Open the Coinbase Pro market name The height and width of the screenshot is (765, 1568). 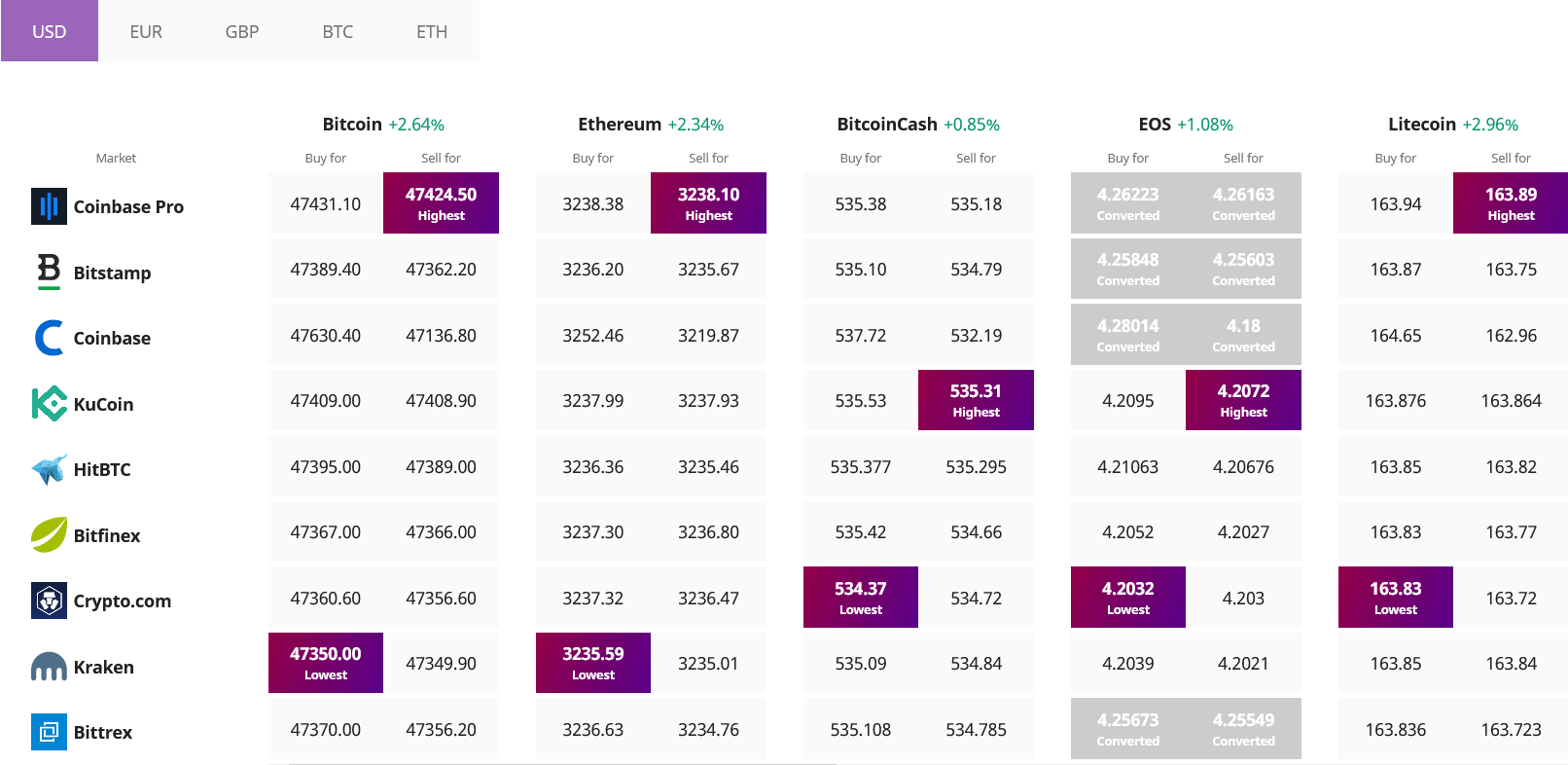128,206
